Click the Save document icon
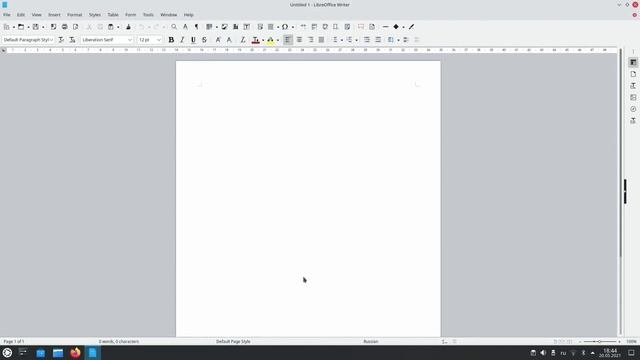640x360 pixels. (x=36, y=27)
